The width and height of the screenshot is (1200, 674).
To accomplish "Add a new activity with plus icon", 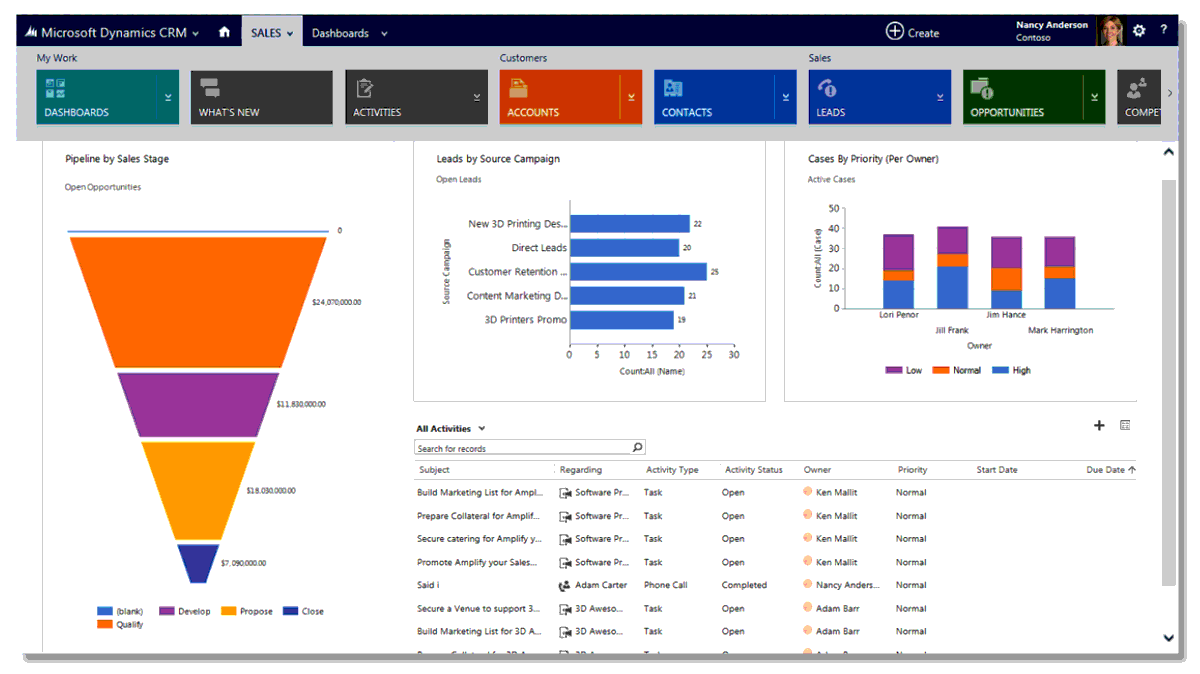I will pyautogui.click(x=1099, y=425).
